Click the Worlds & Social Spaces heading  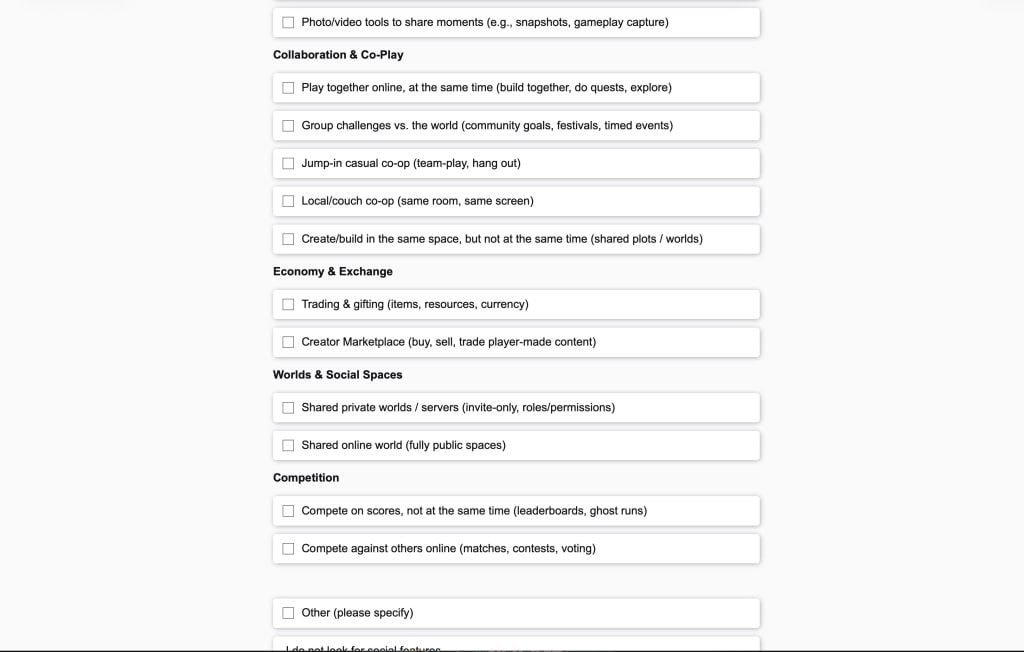point(337,375)
